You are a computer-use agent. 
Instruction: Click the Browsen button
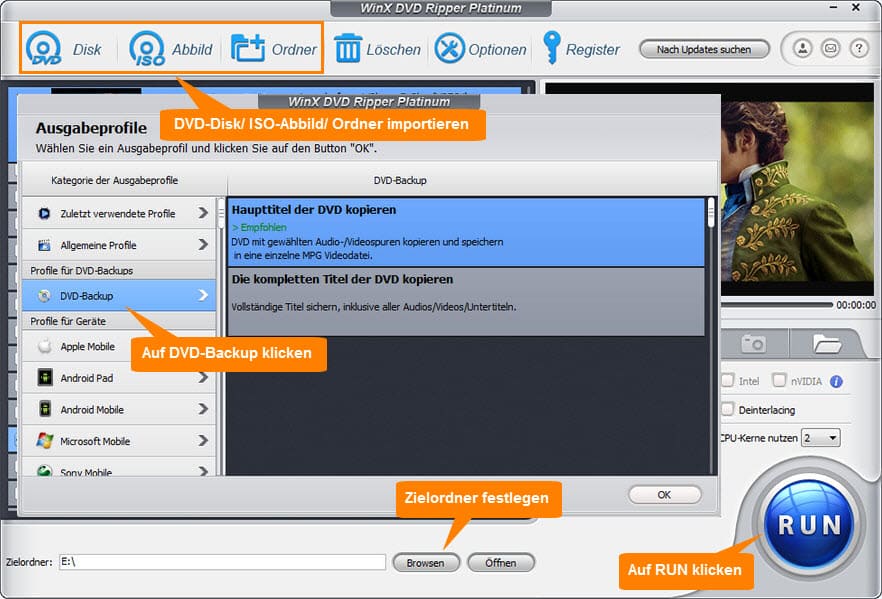[x=425, y=563]
